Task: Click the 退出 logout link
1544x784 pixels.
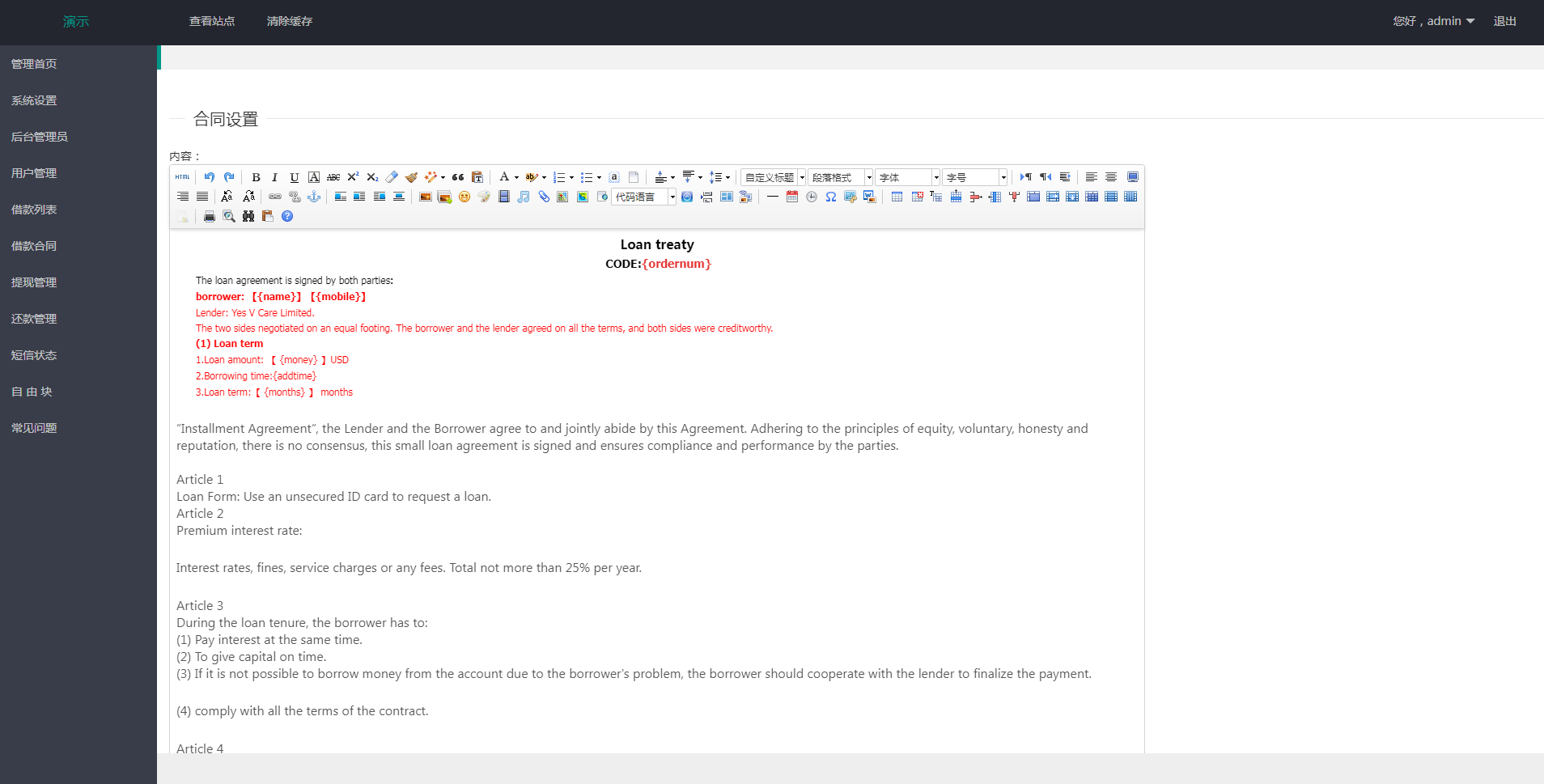Action: coord(1504,21)
